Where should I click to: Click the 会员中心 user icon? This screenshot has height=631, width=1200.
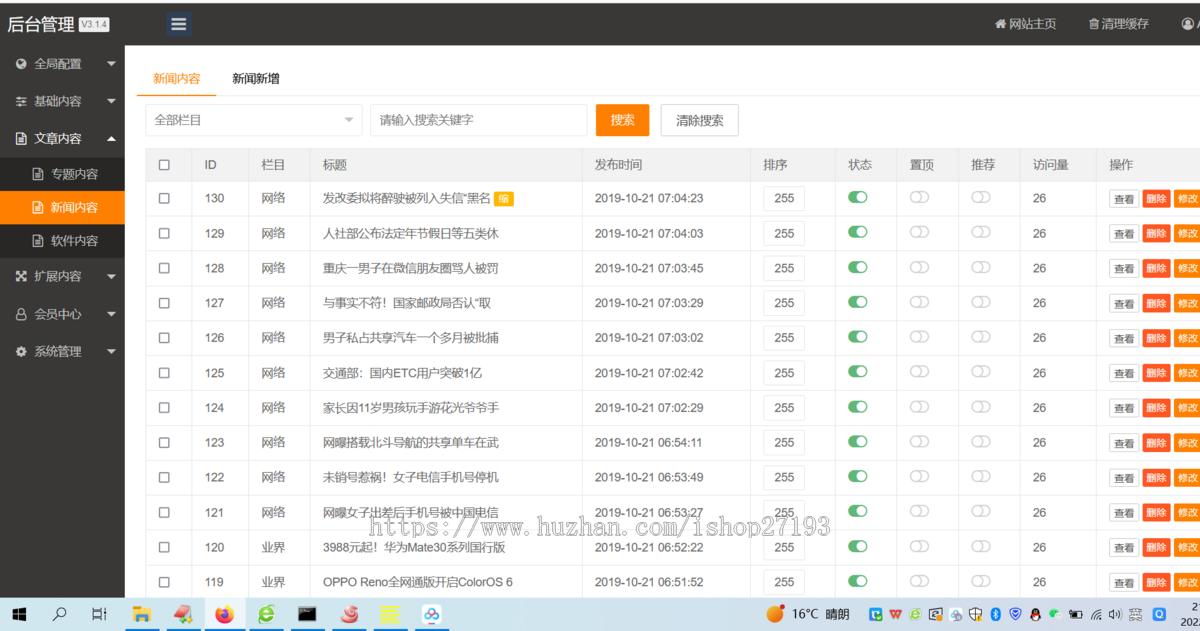21,314
